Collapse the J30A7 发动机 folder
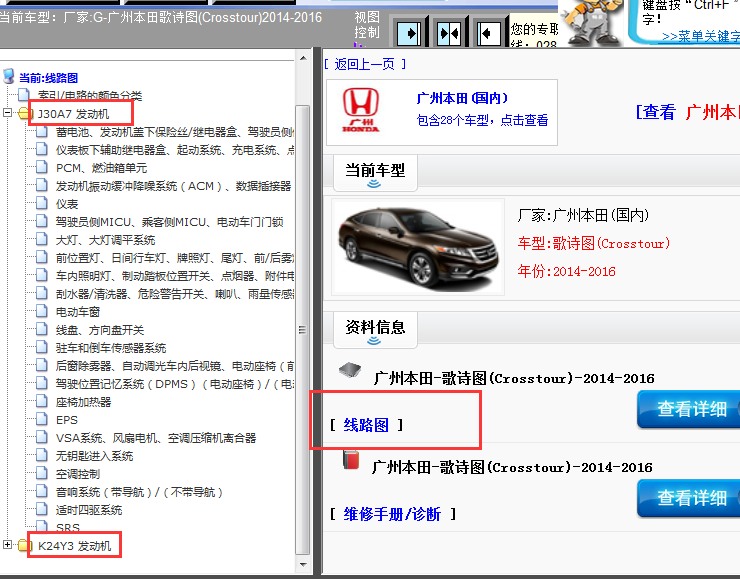Image resolution: width=740 pixels, height=579 pixels. (7, 113)
